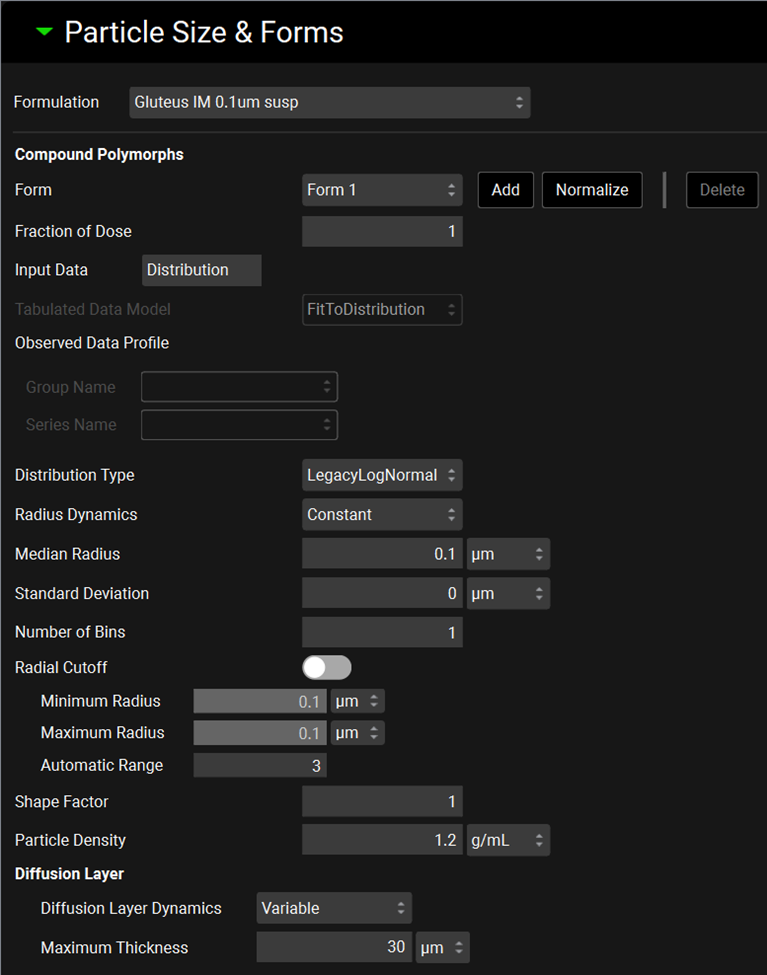This screenshot has height=975, width=767.
Task: Click the Shape Factor input field
Action: coord(382,801)
